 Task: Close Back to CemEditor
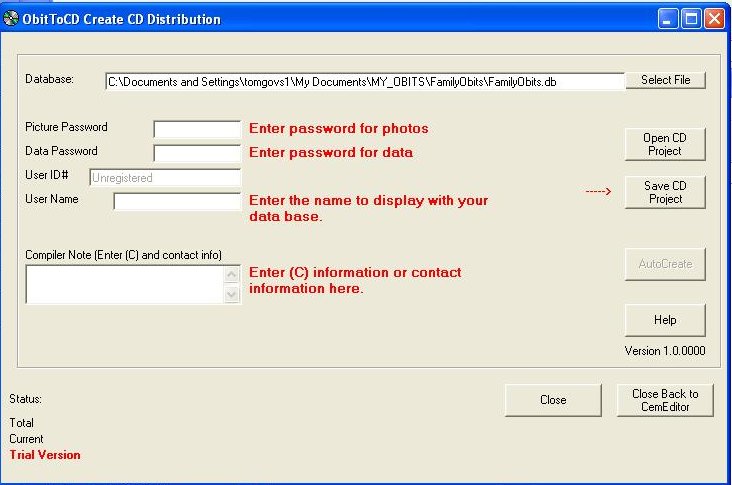(665, 400)
